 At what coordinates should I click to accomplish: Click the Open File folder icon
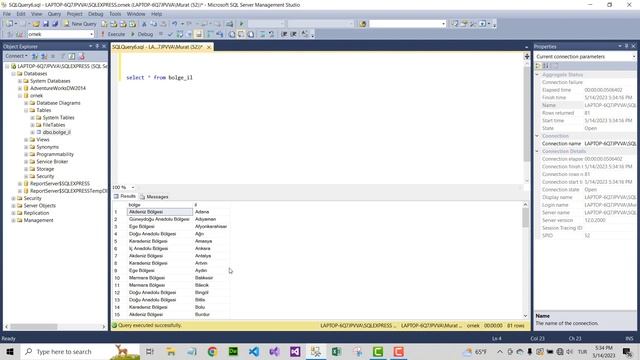36,24
